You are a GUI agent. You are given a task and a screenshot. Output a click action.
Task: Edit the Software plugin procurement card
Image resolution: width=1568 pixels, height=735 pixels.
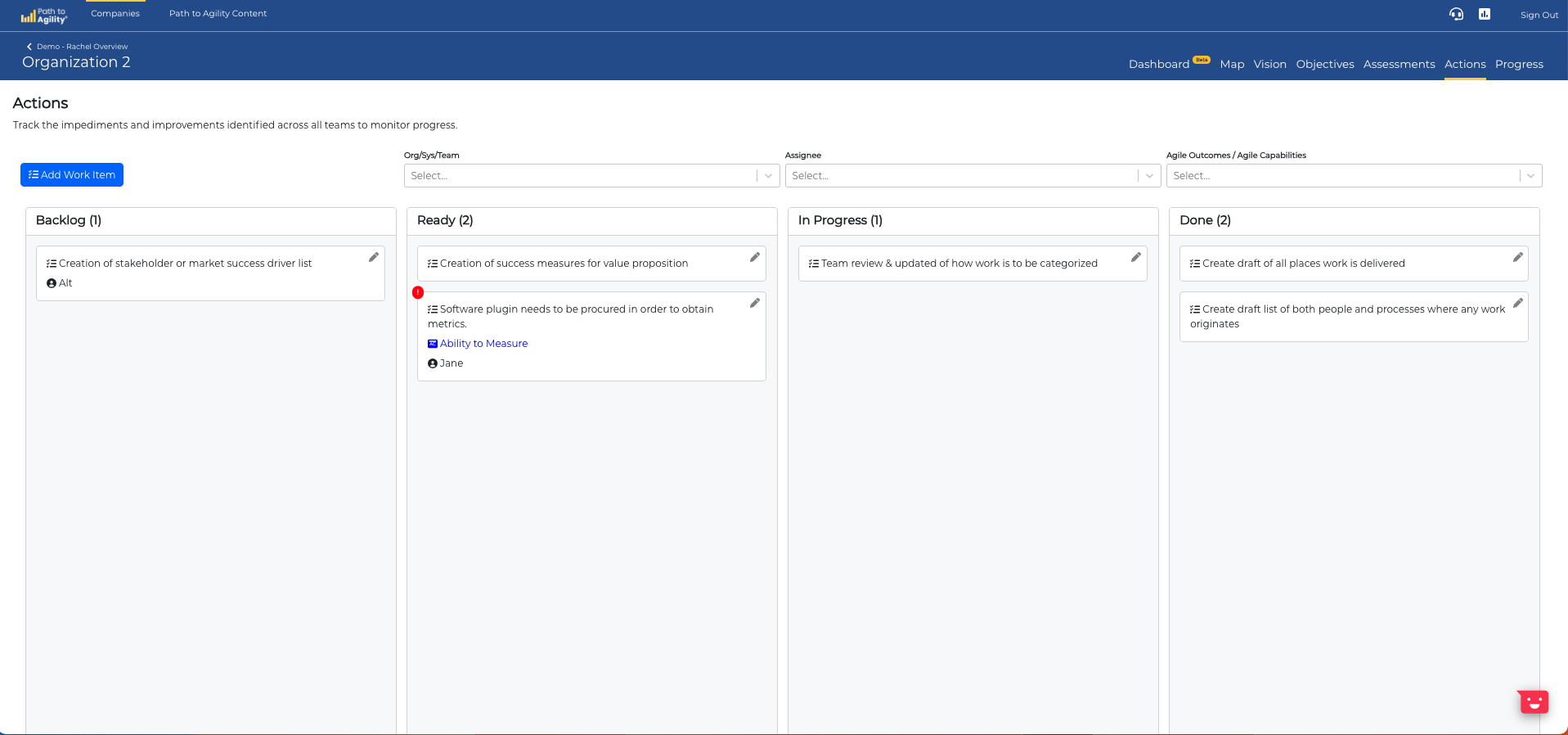(755, 303)
